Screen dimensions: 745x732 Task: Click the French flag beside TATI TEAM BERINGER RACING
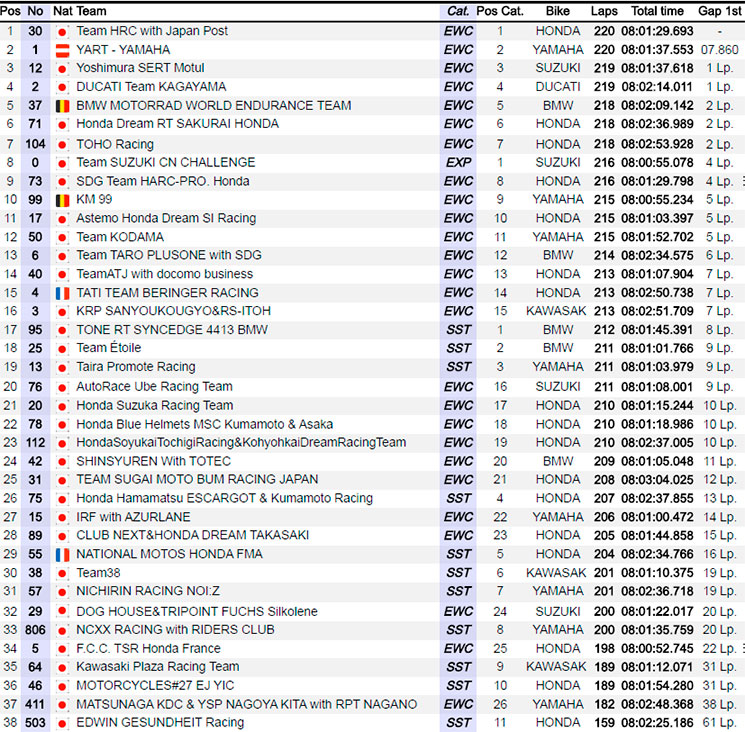coord(62,294)
